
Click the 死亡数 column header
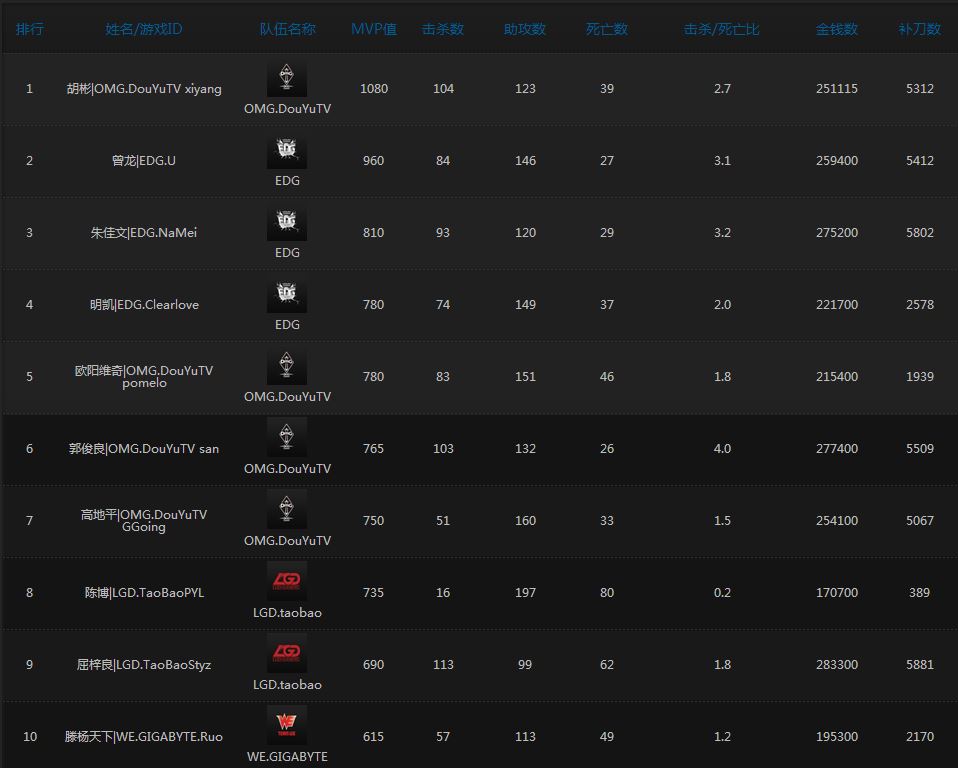click(607, 29)
